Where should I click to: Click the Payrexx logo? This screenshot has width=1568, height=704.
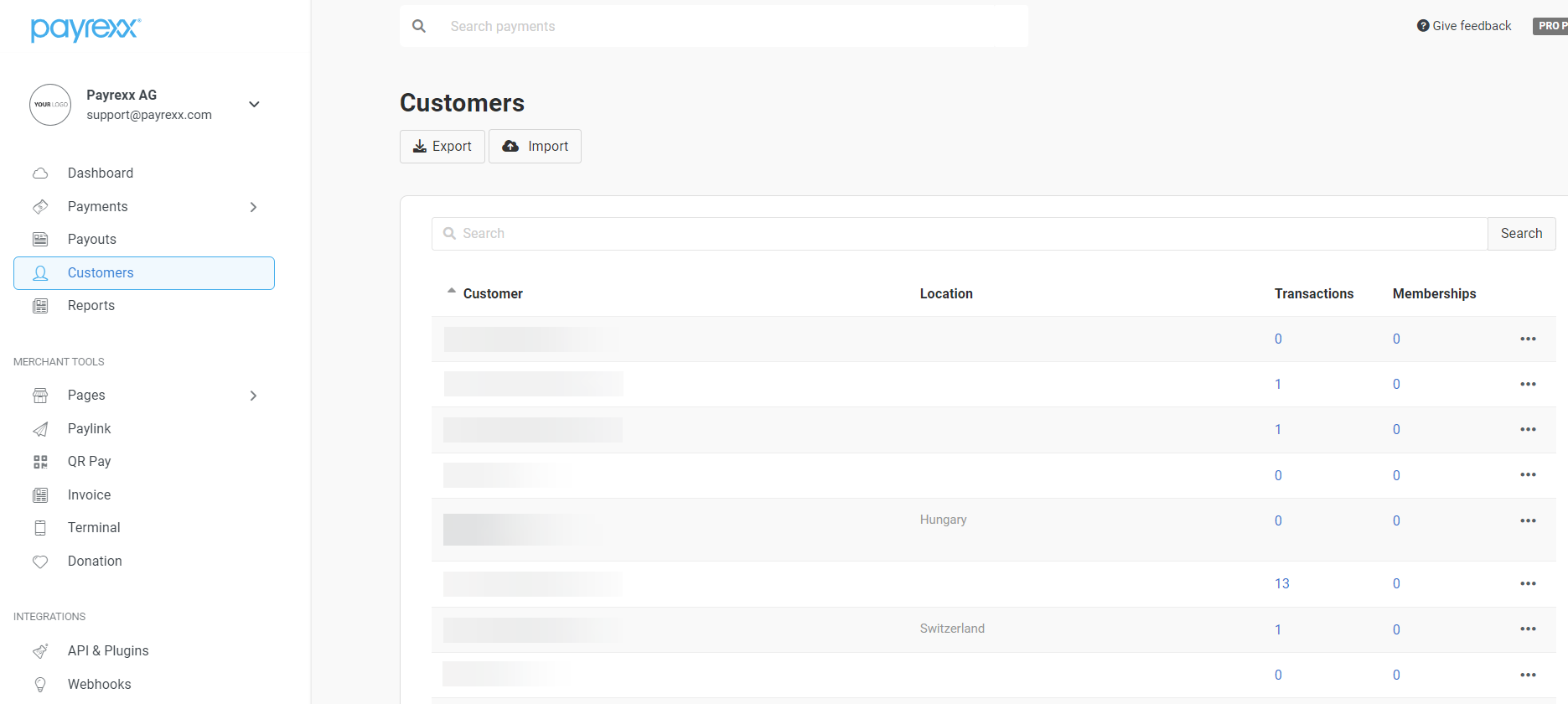tap(85, 29)
